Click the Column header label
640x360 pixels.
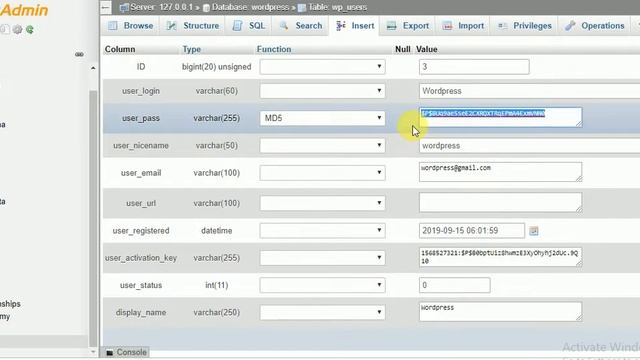pos(120,49)
